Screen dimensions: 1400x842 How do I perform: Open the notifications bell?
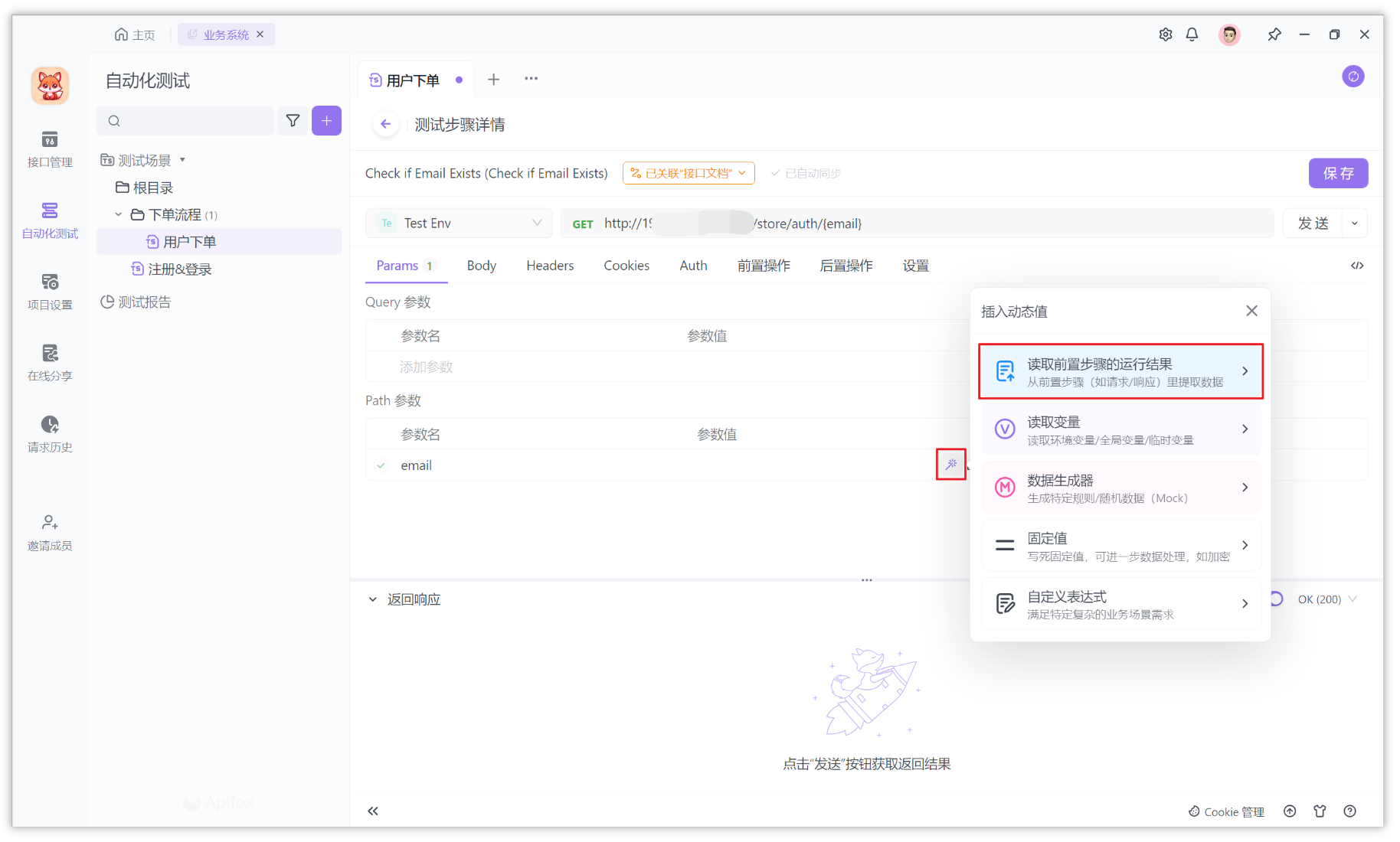[x=1192, y=34]
